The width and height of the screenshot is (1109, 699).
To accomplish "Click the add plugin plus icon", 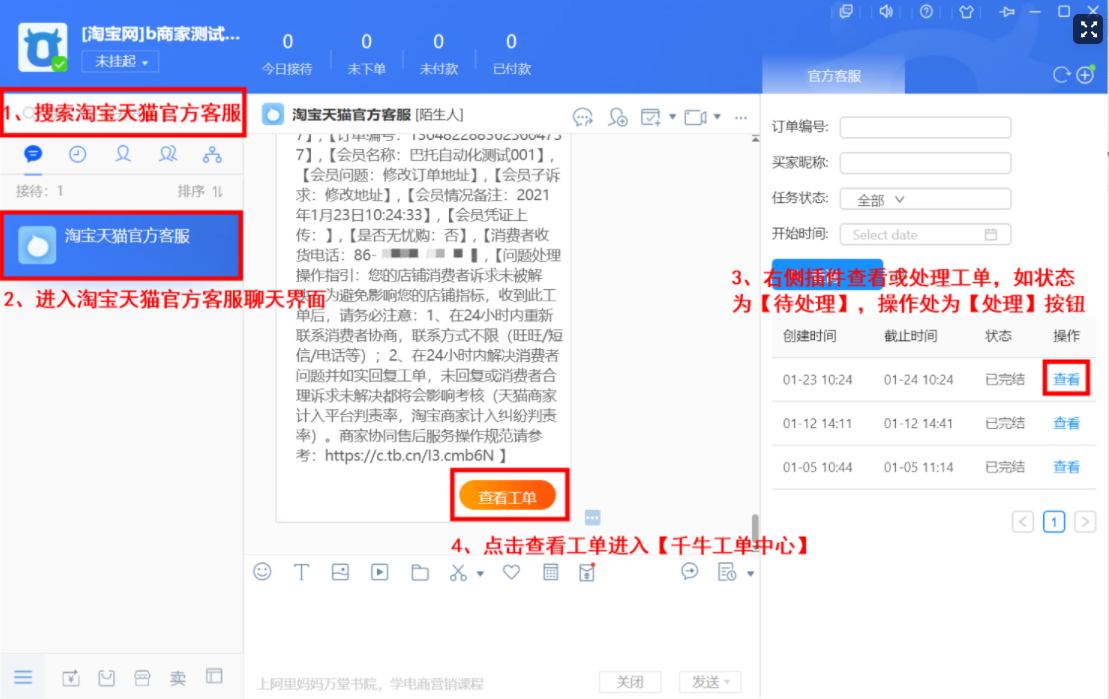I will (1086, 74).
